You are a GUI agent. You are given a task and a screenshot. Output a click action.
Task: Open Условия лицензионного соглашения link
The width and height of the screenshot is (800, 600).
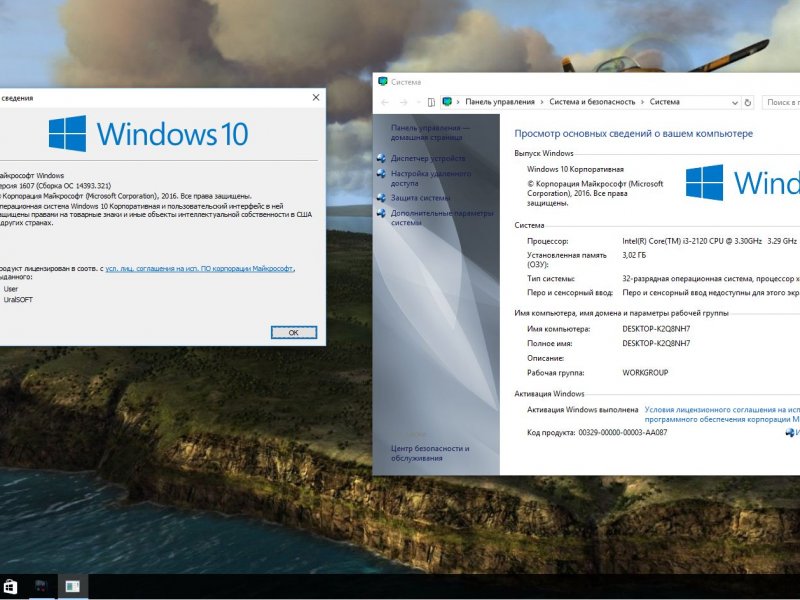[x=722, y=414]
